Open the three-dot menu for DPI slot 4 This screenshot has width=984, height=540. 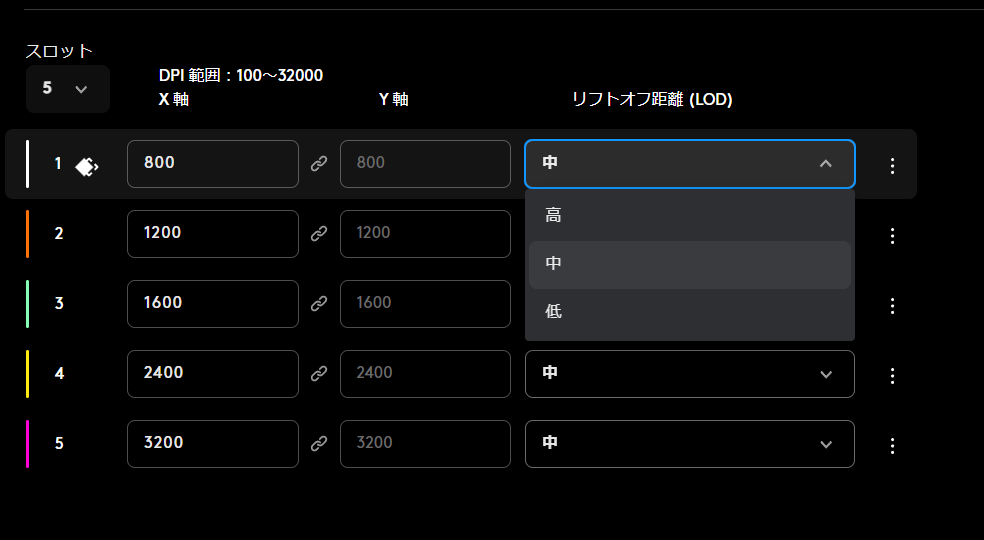(893, 376)
